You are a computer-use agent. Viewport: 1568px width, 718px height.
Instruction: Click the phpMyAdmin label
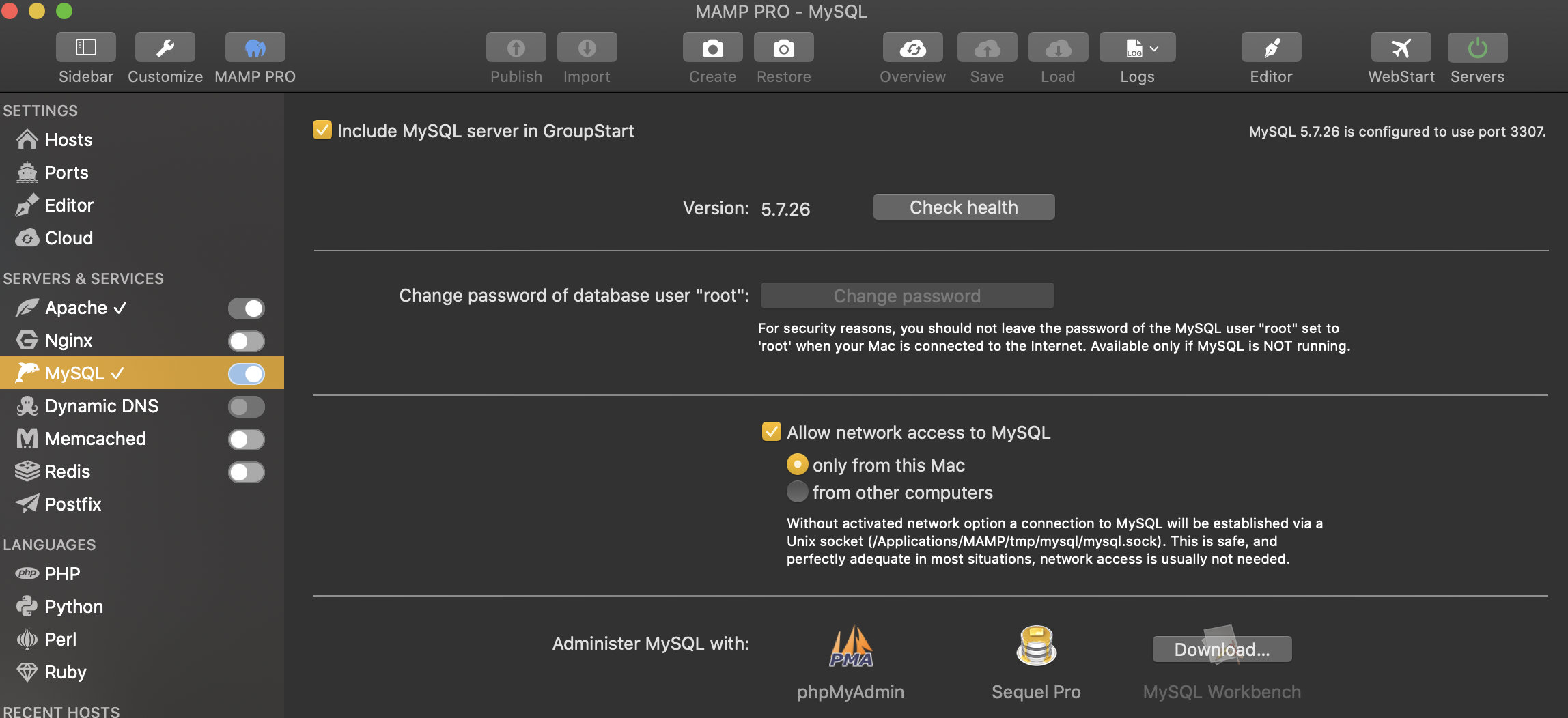pos(850,692)
